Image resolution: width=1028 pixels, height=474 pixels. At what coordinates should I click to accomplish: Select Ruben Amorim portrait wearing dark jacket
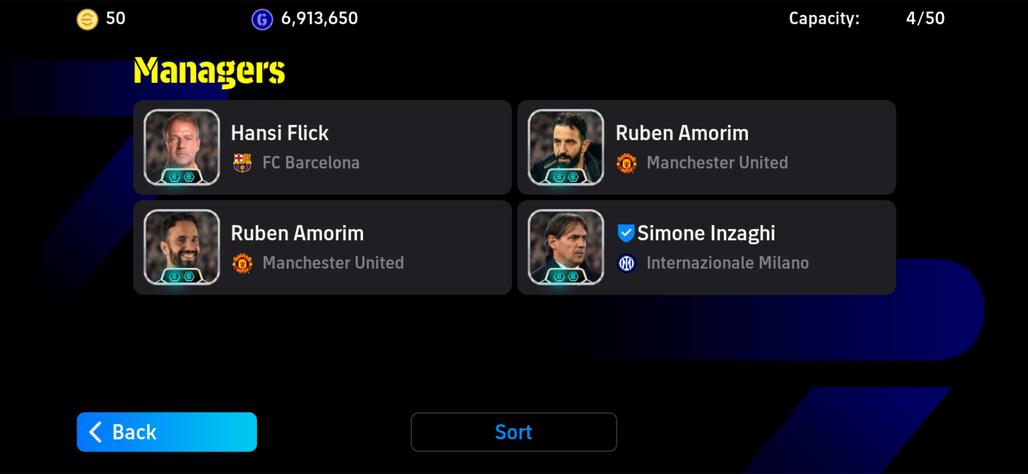566,147
